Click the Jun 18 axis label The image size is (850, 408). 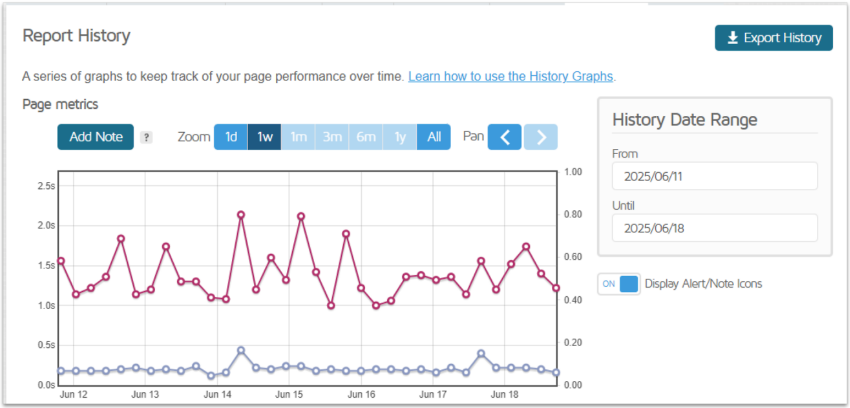click(x=505, y=394)
